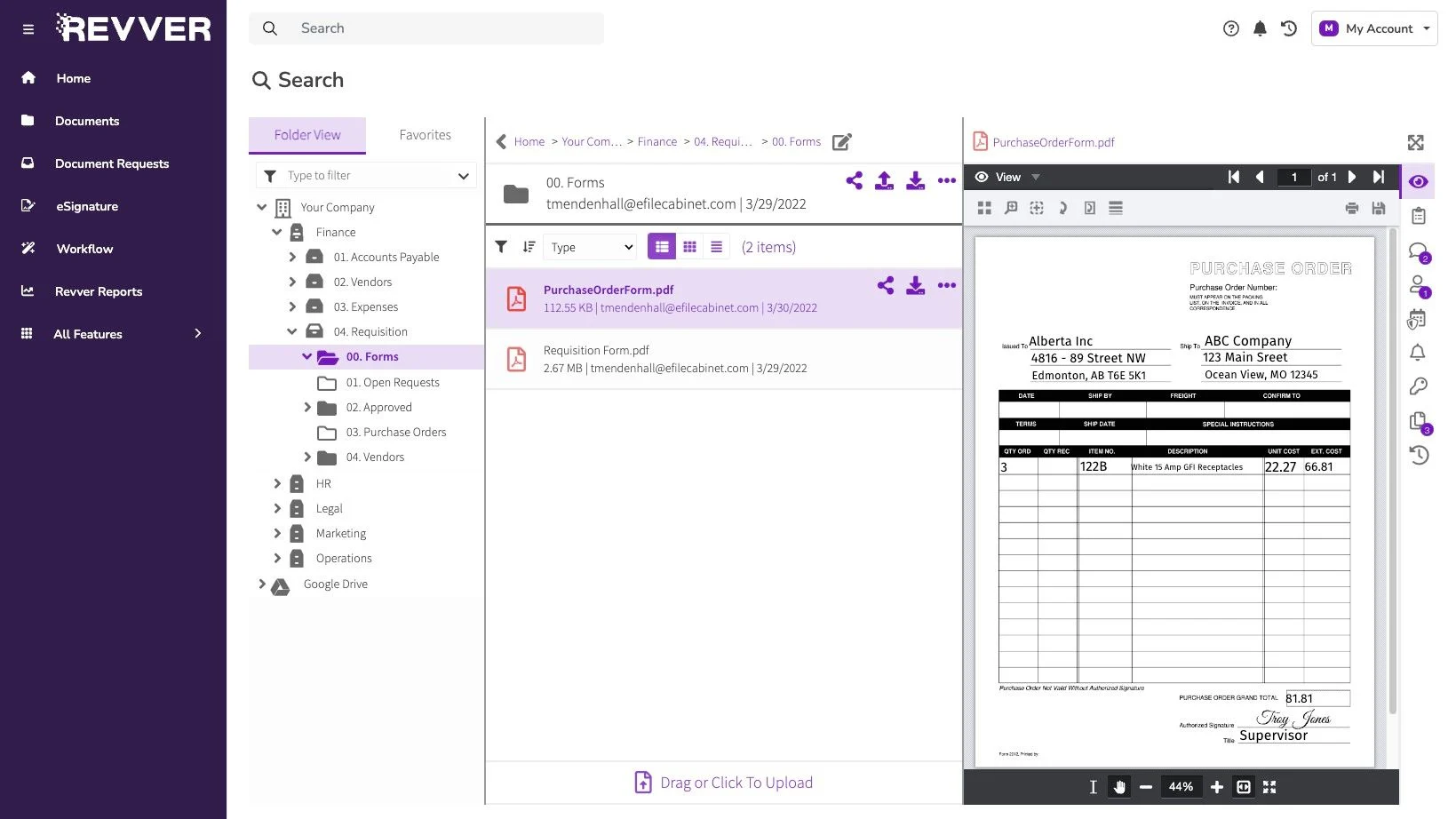The width and height of the screenshot is (1456, 819).
Task: Open the hamburger menu in the sidebar
Action: pos(28,29)
